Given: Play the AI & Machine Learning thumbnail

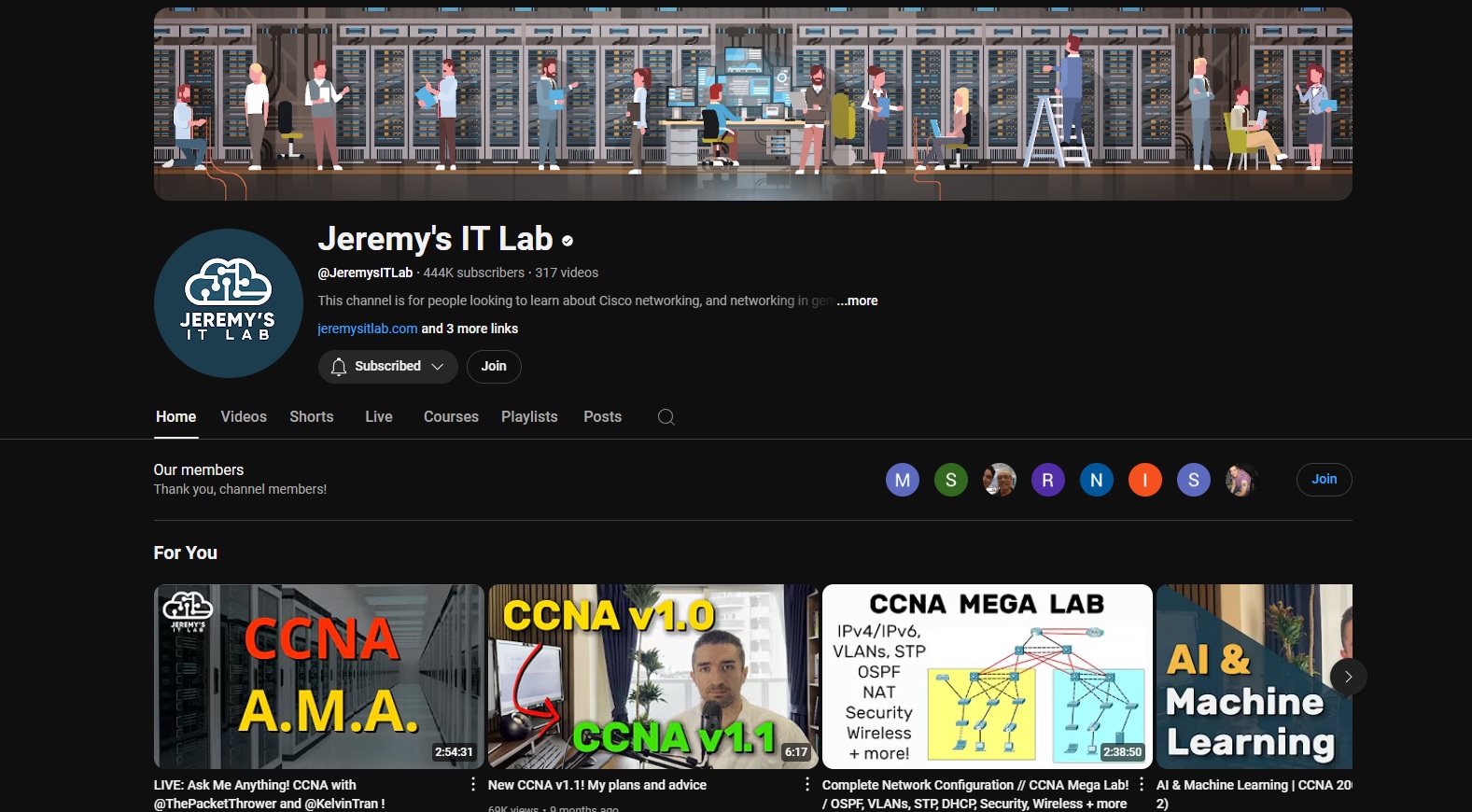Looking at the screenshot, I should click(1255, 677).
